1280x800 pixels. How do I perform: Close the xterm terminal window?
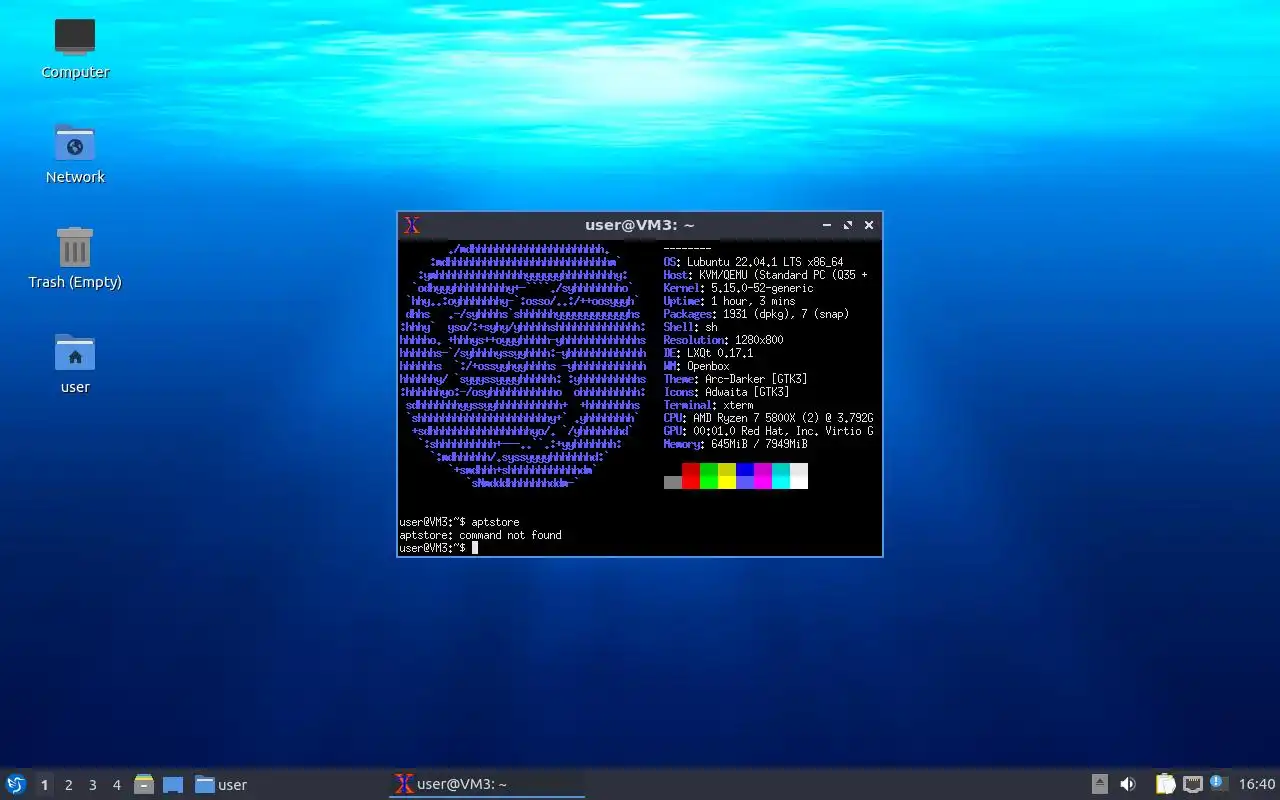pyautogui.click(x=869, y=225)
